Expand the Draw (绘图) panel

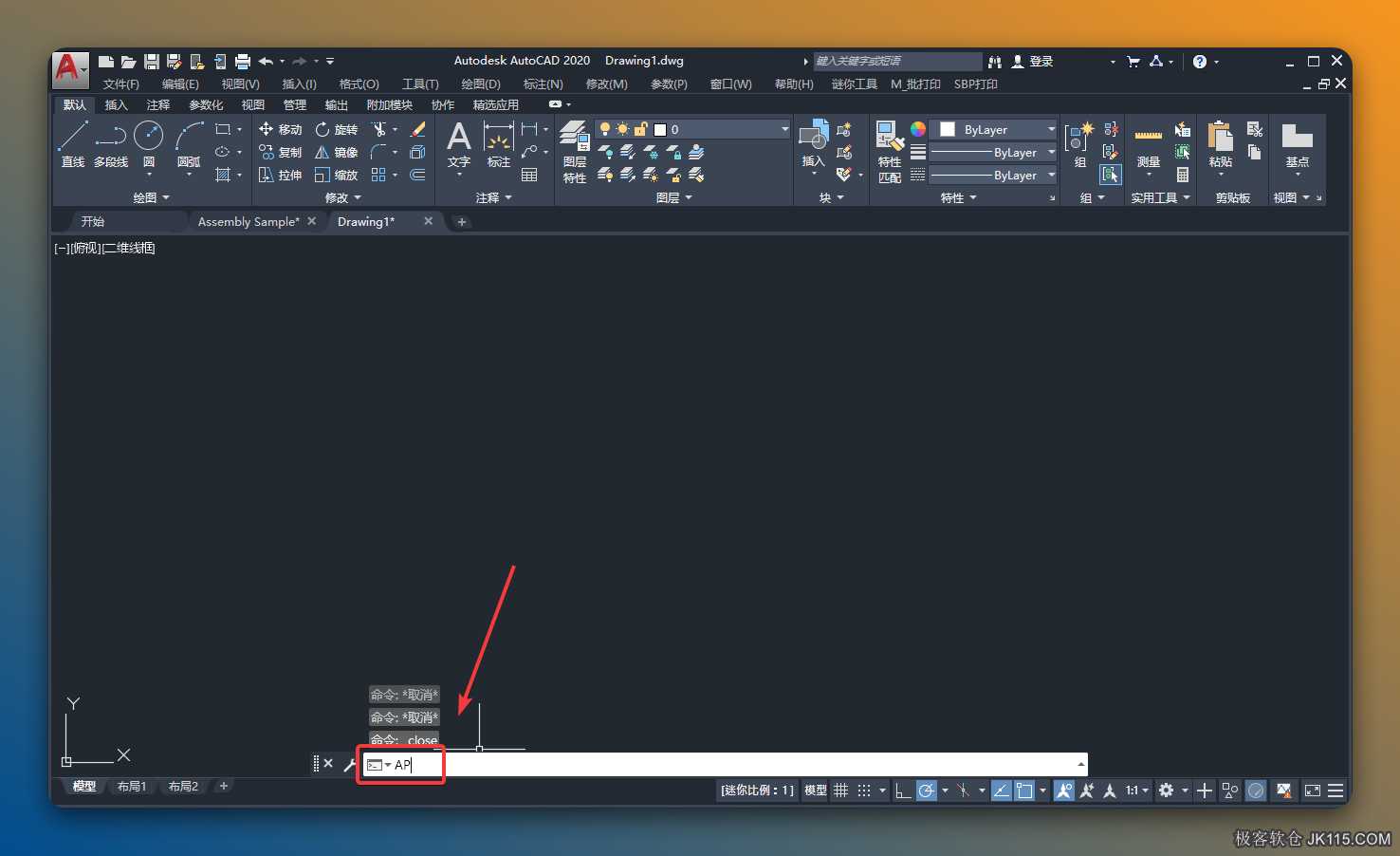tap(152, 197)
